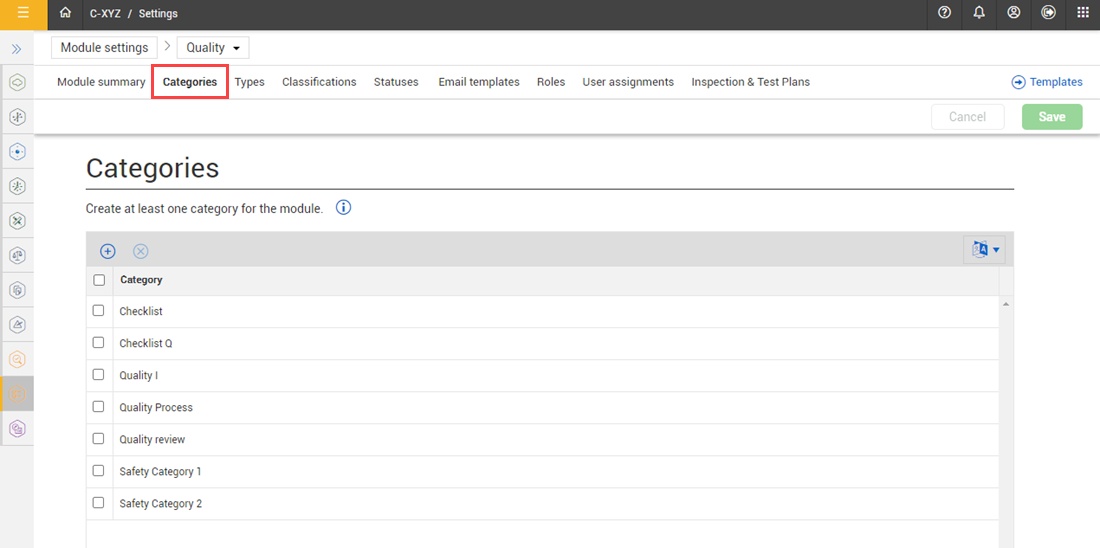Go to the home icon
Screen dimensions: 1100x548
point(65,13)
